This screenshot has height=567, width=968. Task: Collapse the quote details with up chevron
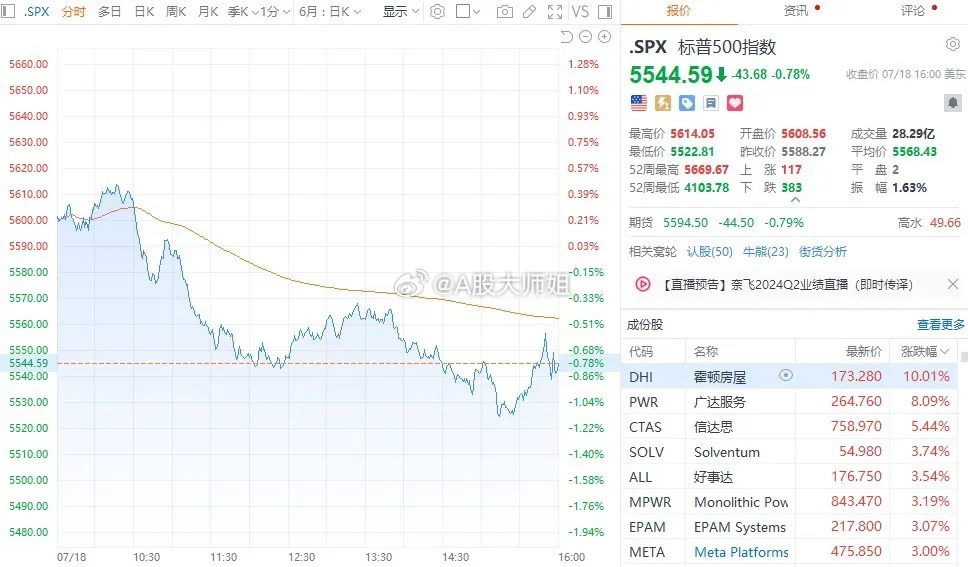tap(796, 200)
